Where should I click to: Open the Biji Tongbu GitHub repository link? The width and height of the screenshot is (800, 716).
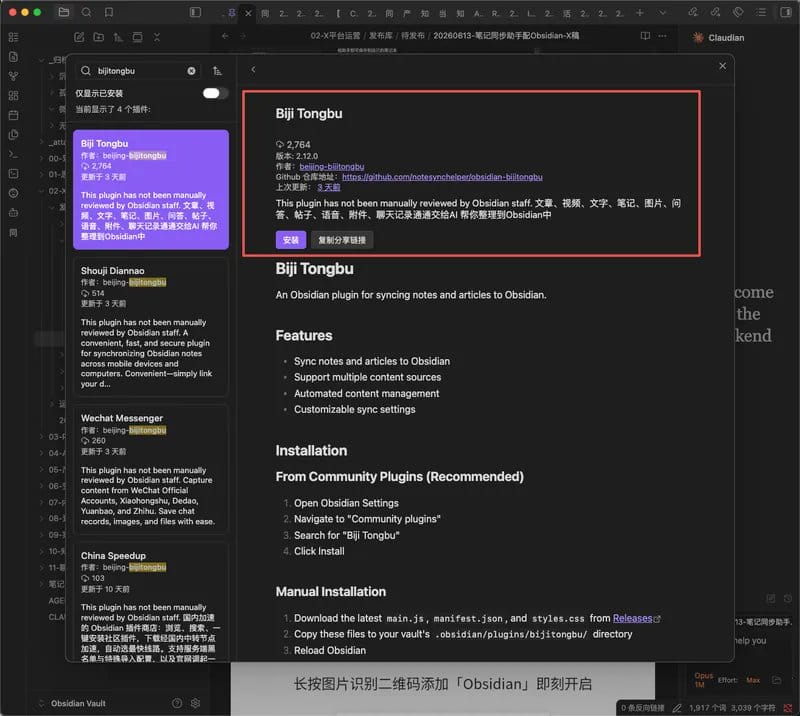coord(442,177)
